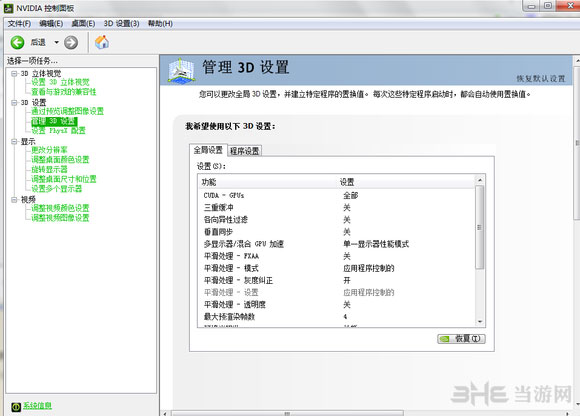The height and width of the screenshot is (416, 580).
Task: Collapse the 视频 tree node
Action: (x=14, y=200)
